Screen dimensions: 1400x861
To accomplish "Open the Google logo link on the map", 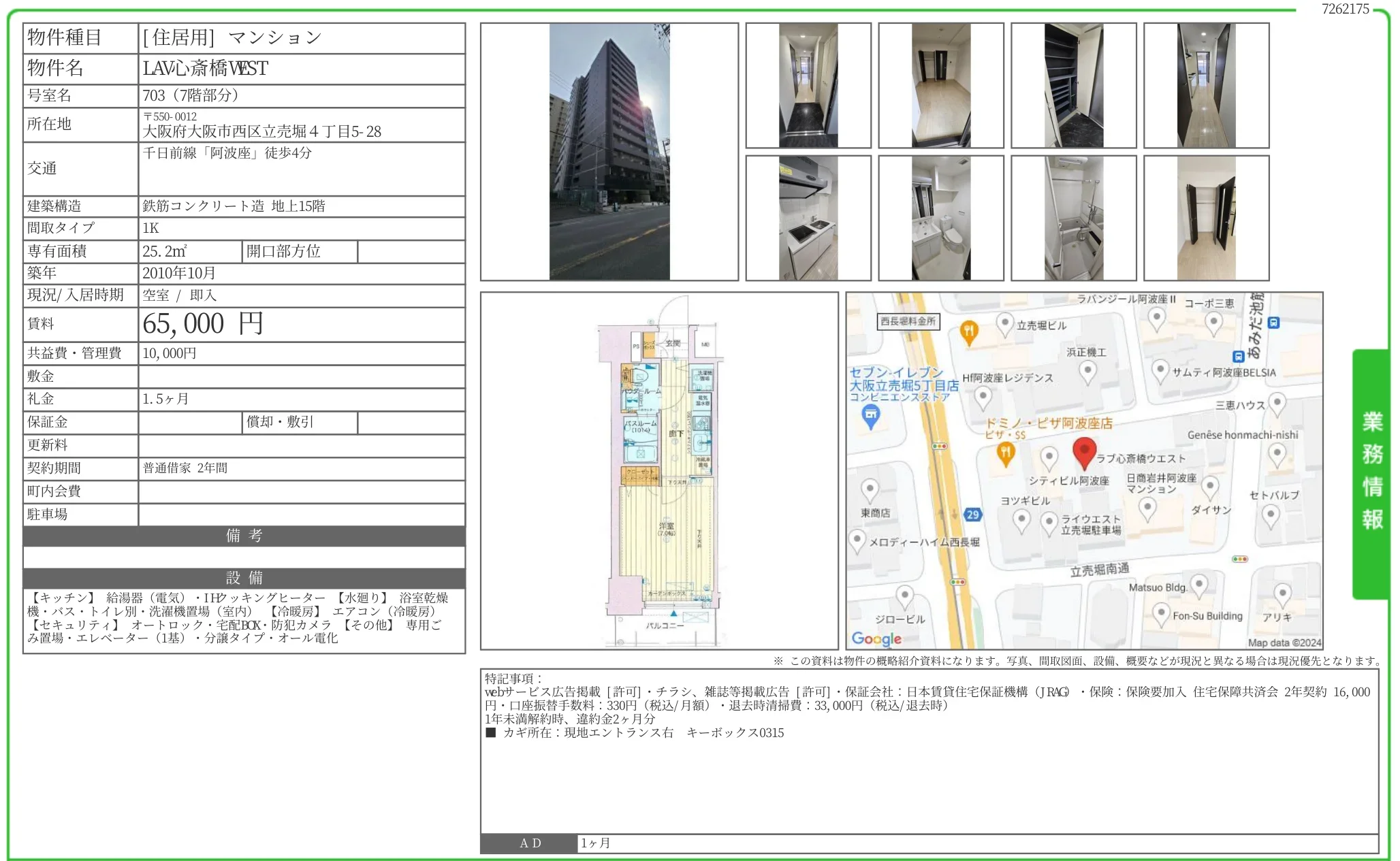I will click(x=878, y=638).
